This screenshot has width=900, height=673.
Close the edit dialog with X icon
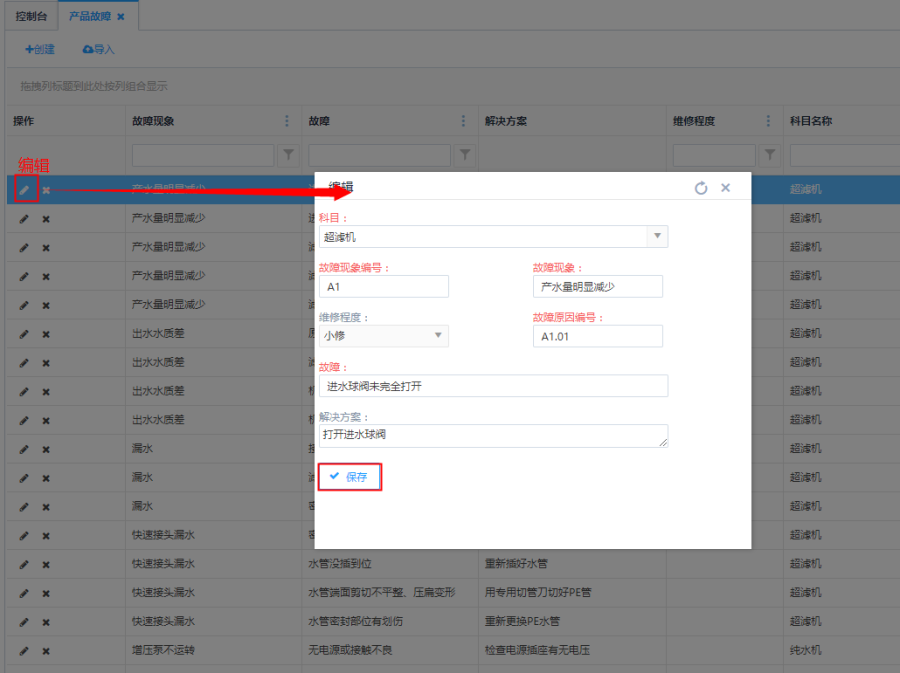726,188
